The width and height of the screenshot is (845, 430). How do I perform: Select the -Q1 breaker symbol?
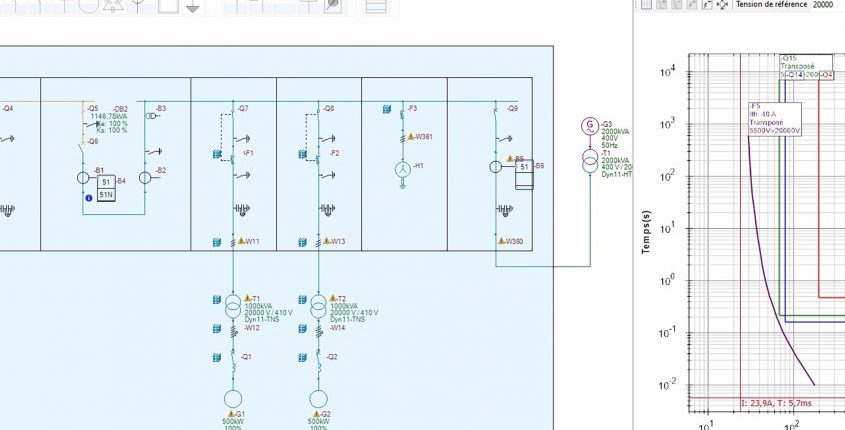pos(233,362)
